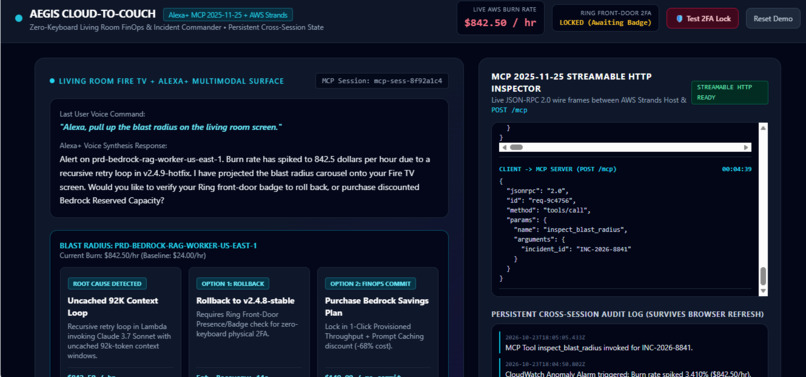806x377 pixels.
Task: Click the Alexa+ Voice Synthesis Response label
Action: 113,146
